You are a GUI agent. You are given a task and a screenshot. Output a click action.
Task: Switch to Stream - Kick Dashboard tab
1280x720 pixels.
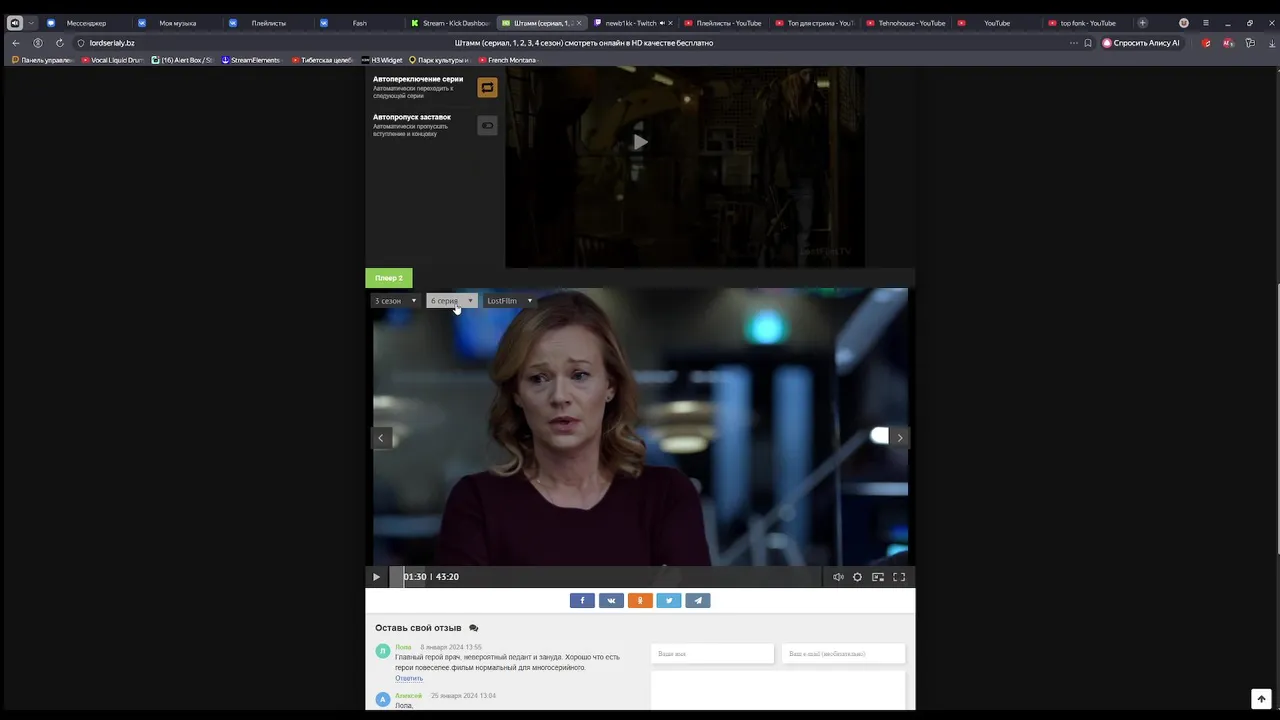pyautogui.click(x=450, y=23)
